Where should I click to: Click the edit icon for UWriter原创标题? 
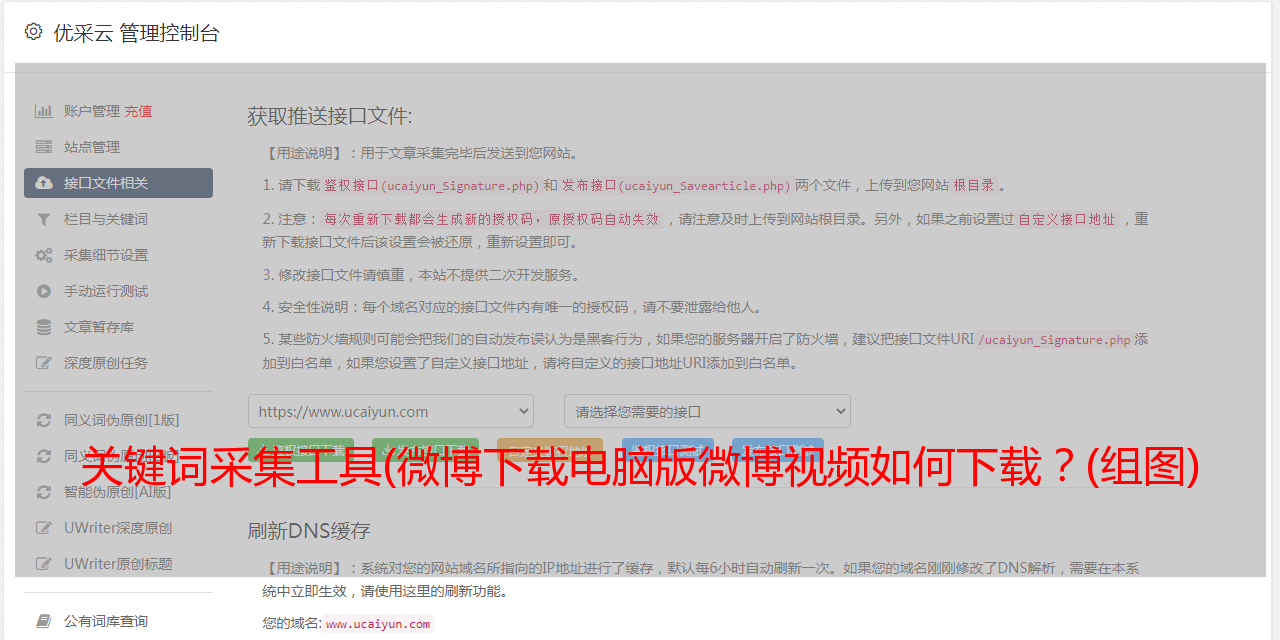pos(44,564)
